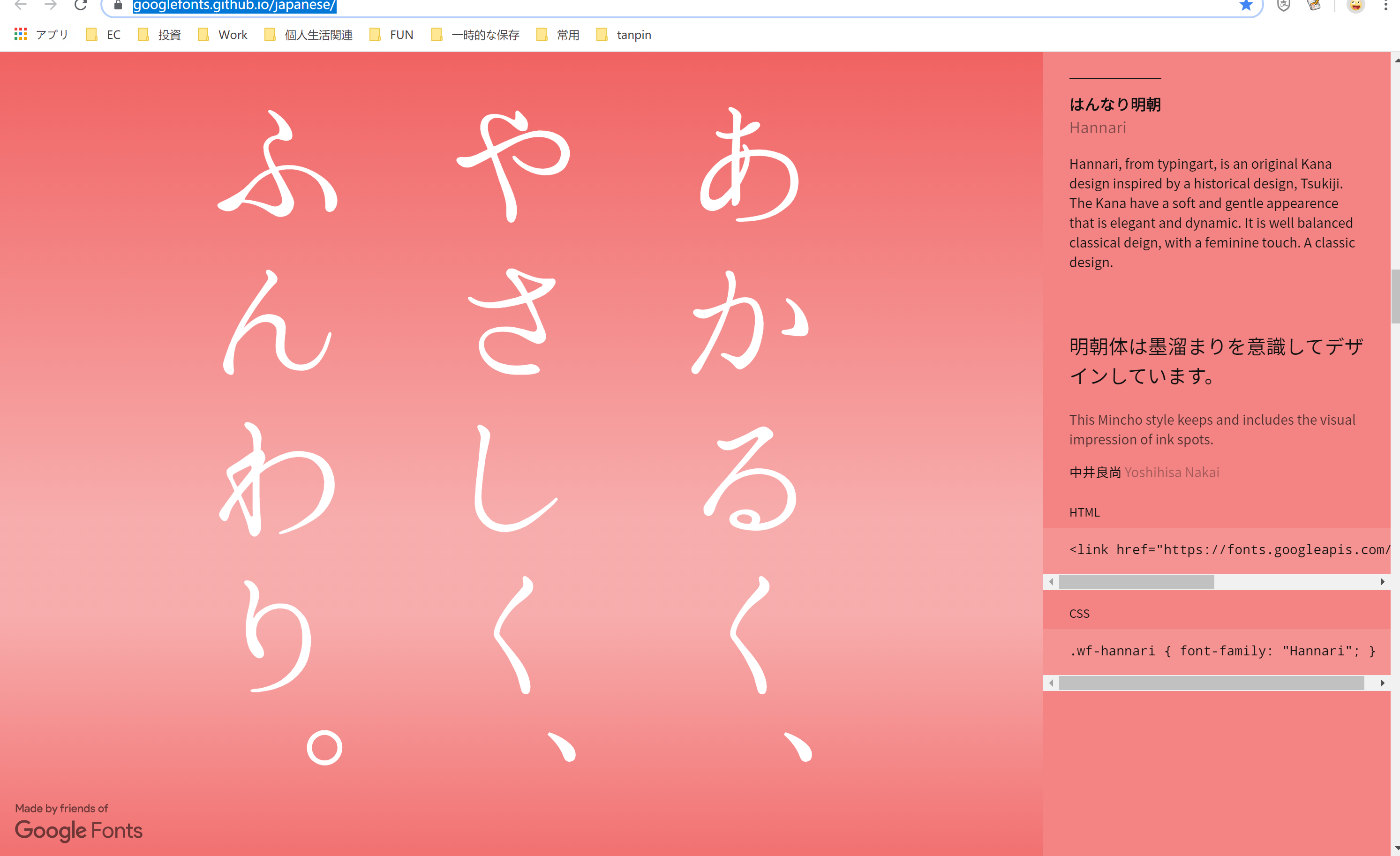Image resolution: width=1400 pixels, height=856 pixels.
Task: Click the blue bookmark star icon
Action: point(1245,6)
